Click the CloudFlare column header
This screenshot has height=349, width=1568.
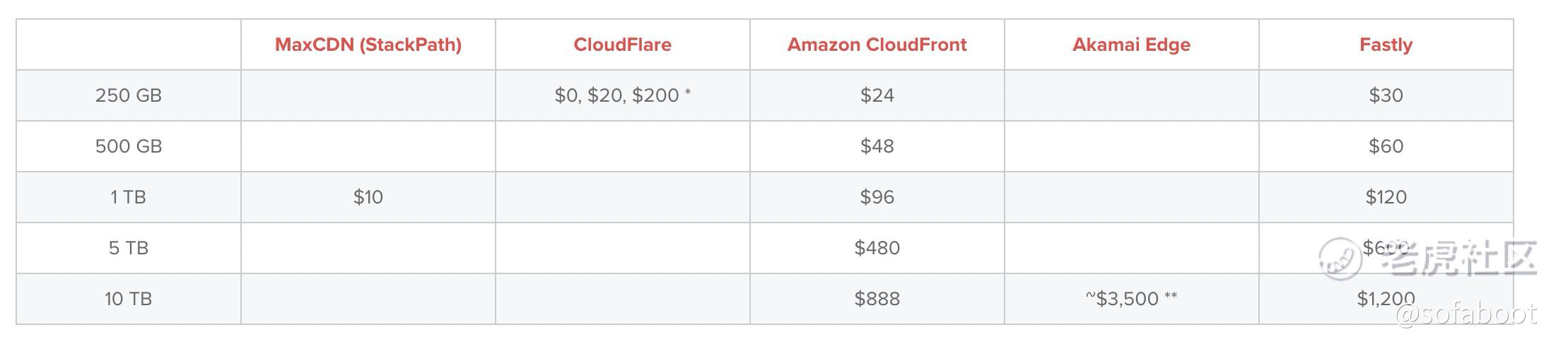622,45
